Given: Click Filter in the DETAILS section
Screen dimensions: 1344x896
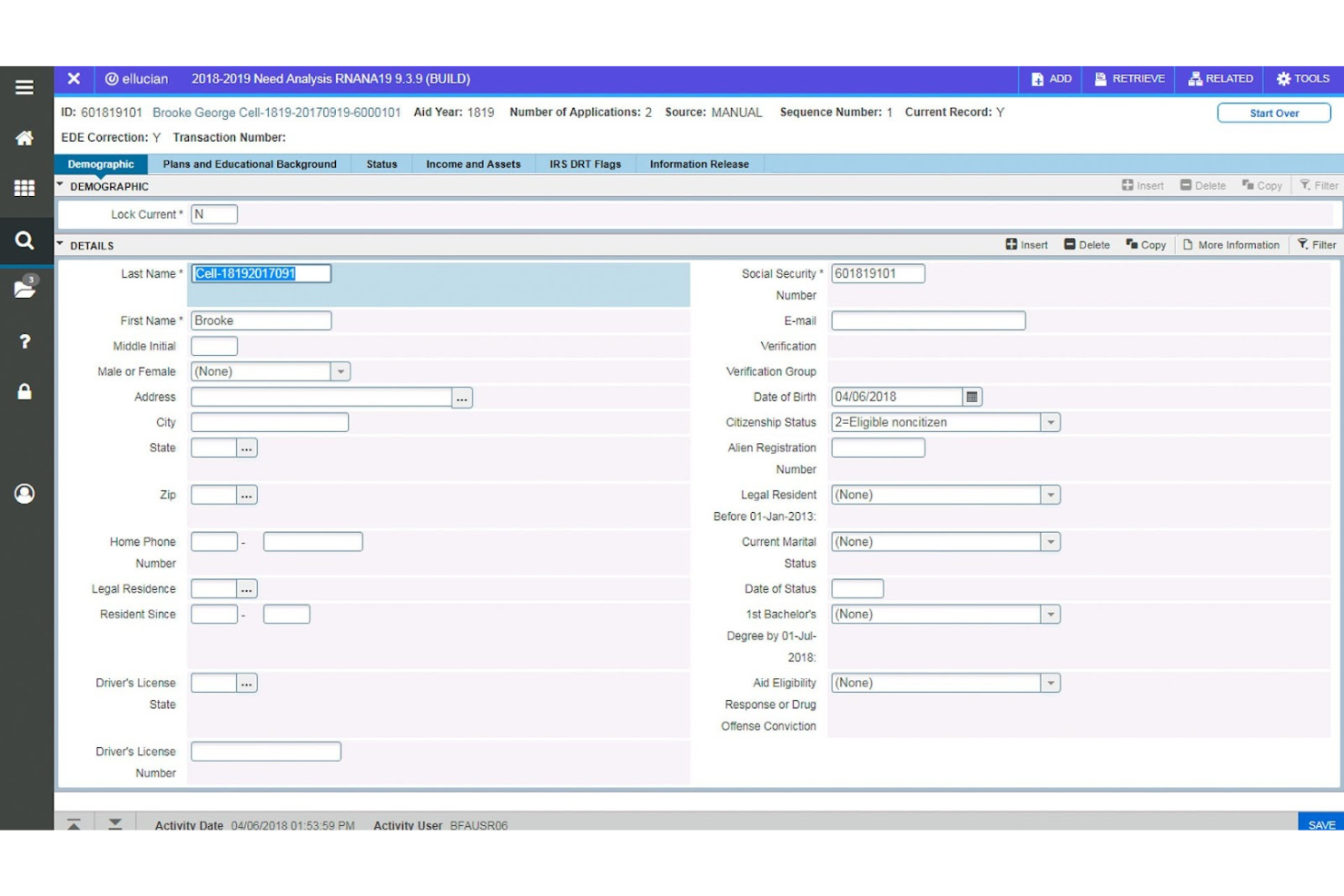Looking at the screenshot, I should [1316, 244].
